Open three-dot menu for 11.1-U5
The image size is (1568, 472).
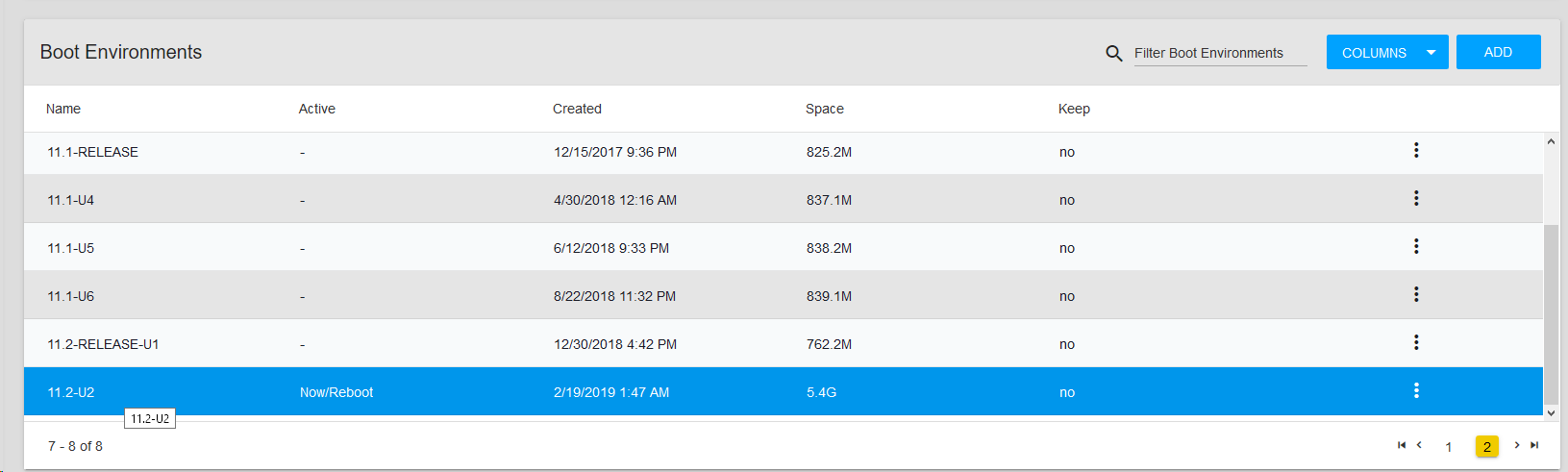(1416, 247)
